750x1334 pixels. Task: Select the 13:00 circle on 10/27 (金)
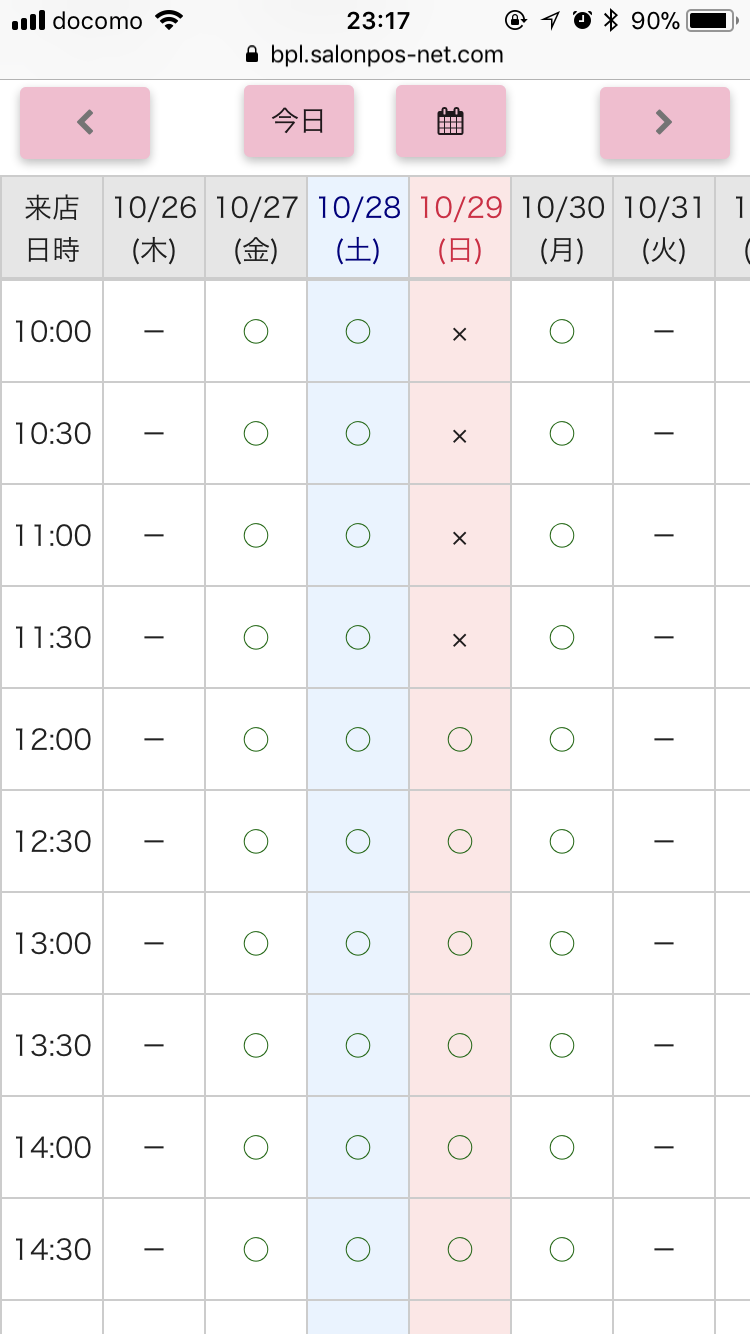[x=256, y=943]
